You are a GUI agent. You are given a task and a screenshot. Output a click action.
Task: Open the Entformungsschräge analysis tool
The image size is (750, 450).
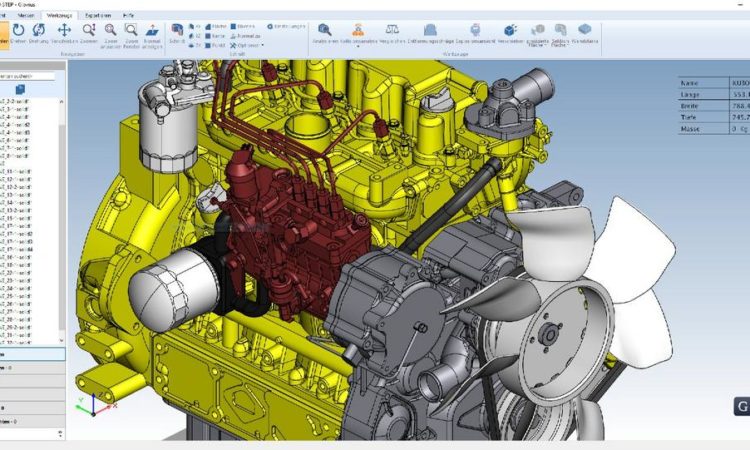(x=430, y=34)
